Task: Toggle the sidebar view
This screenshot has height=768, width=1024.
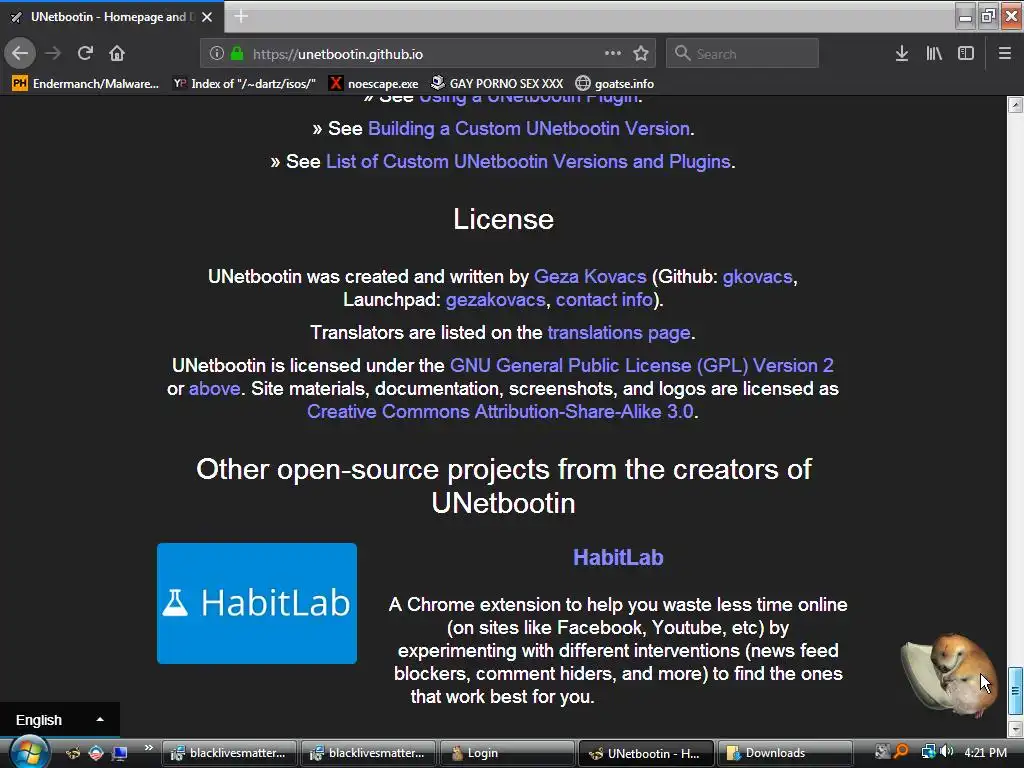Action: (x=966, y=54)
